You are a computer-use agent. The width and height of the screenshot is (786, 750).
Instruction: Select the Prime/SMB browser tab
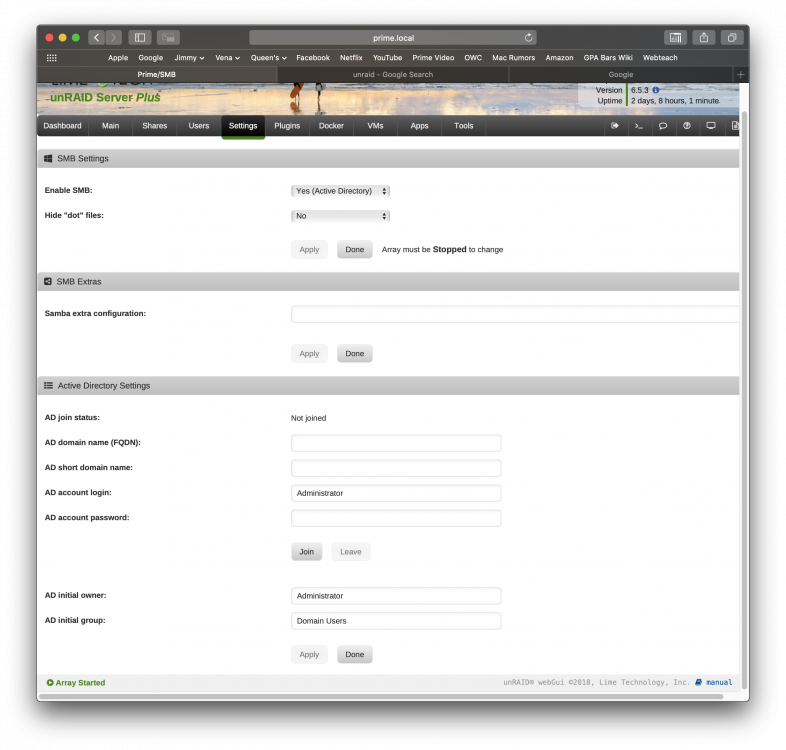point(156,74)
